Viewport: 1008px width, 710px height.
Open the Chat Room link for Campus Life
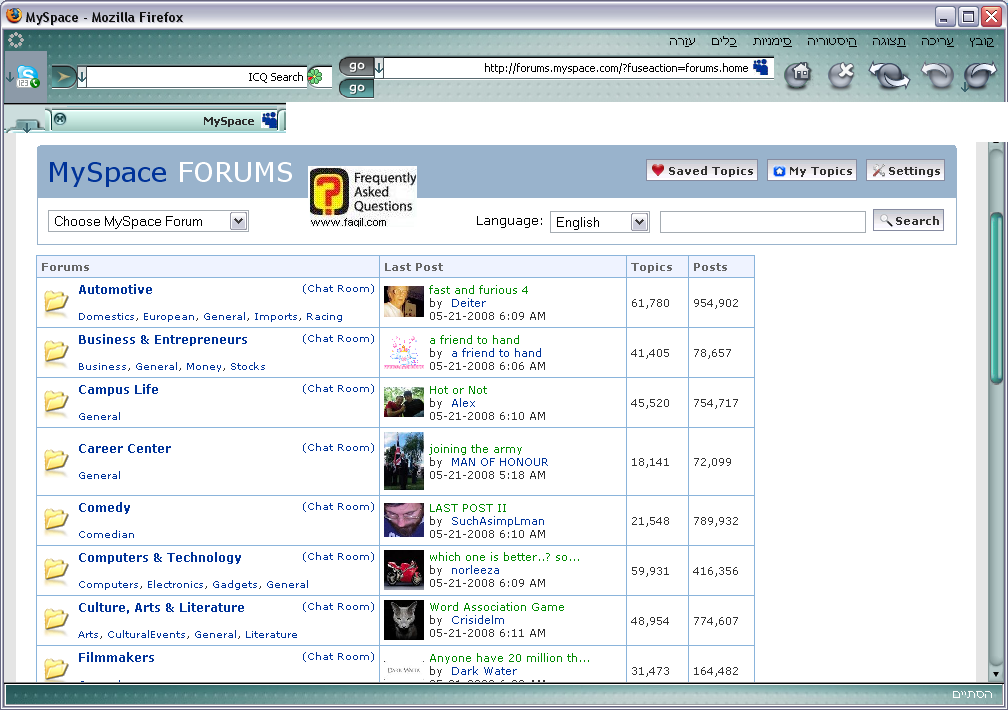338,389
